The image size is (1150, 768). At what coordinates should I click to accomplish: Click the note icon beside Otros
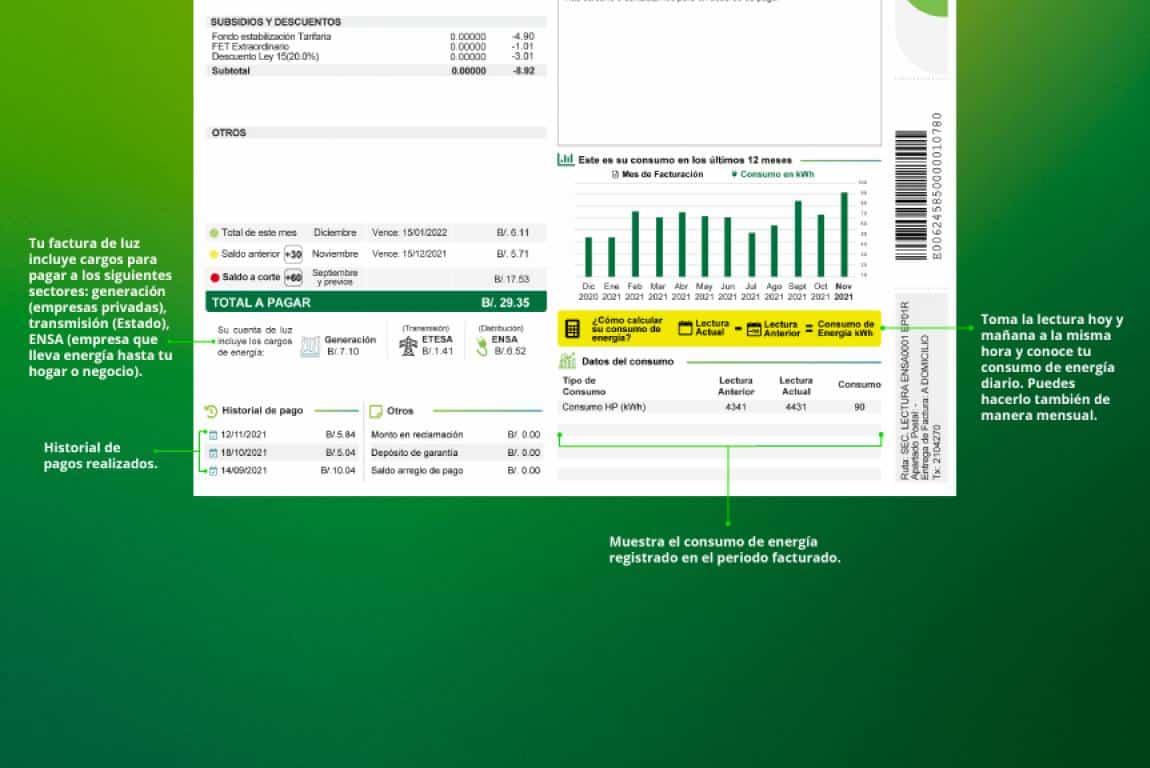(376, 411)
